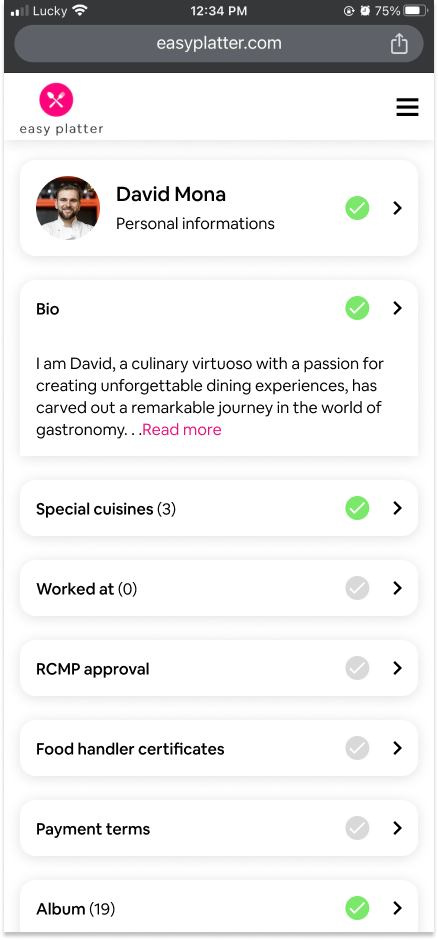Tap the Safari share icon

(399, 44)
